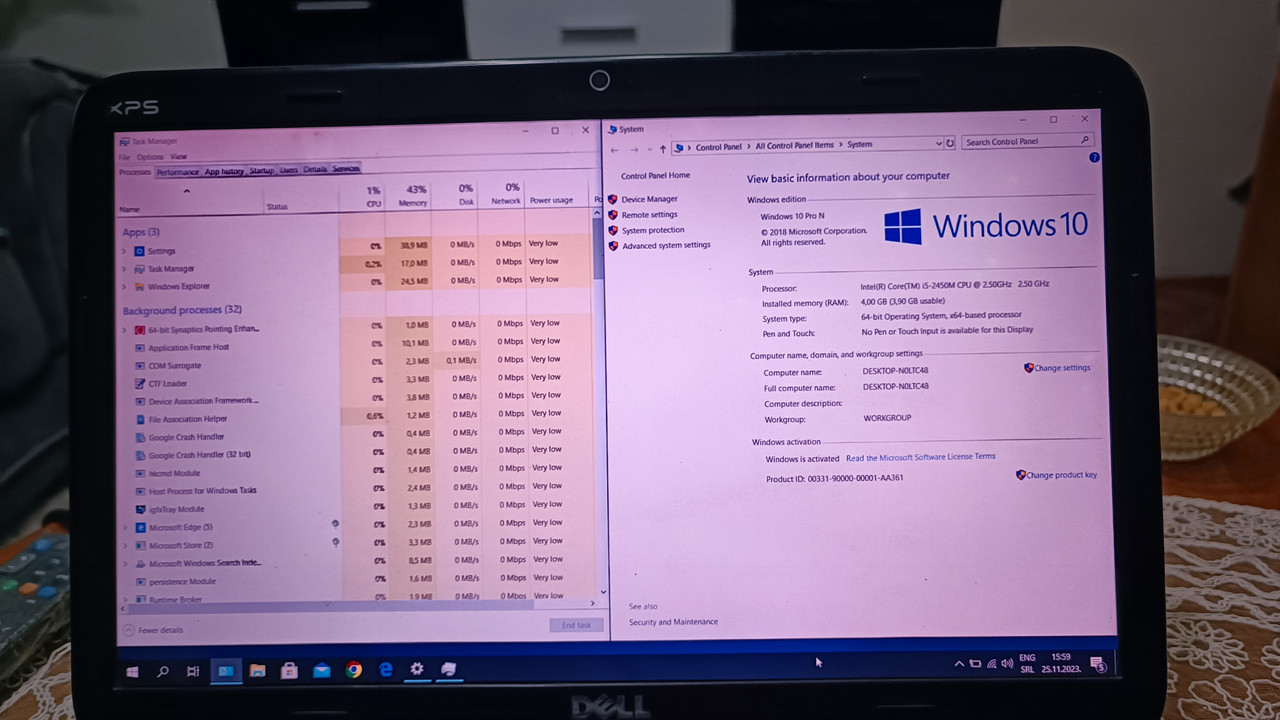This screenshot has height=720, width=1280.
Task: Launch Google Chrome from the taskbar
Action: [x=354, y=670]
